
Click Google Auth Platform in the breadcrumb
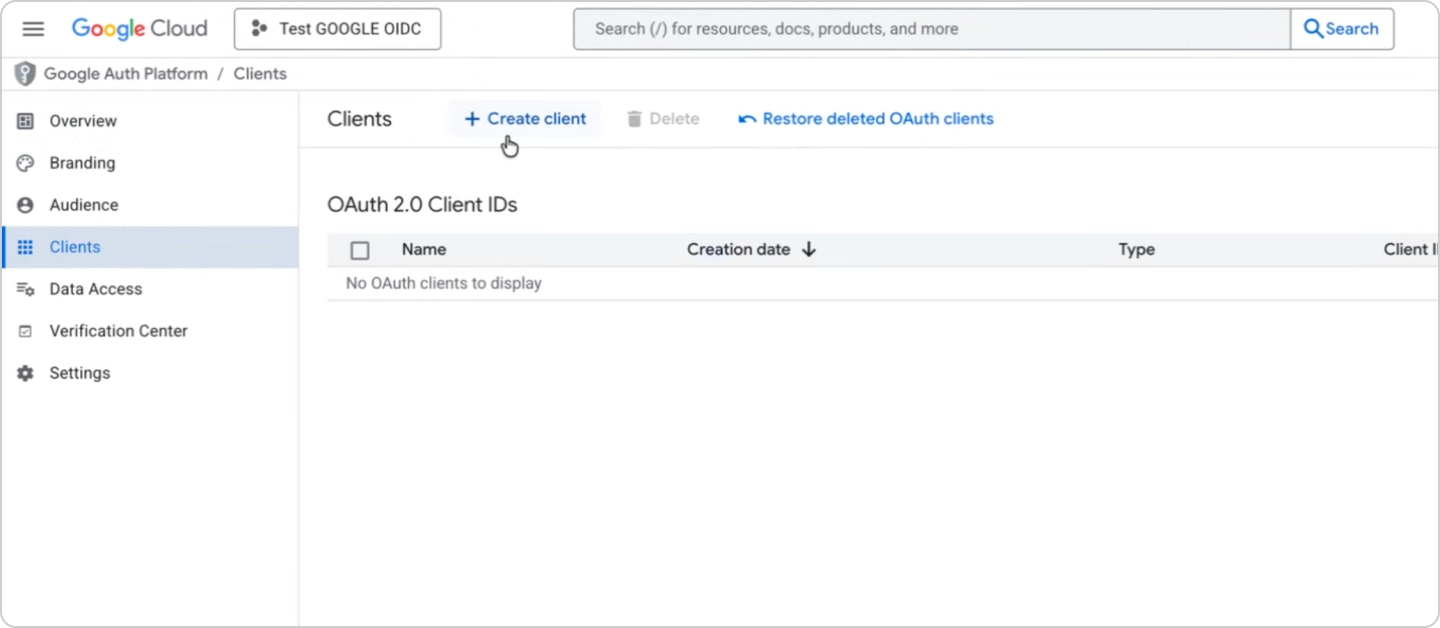click(x=126, y=73)
